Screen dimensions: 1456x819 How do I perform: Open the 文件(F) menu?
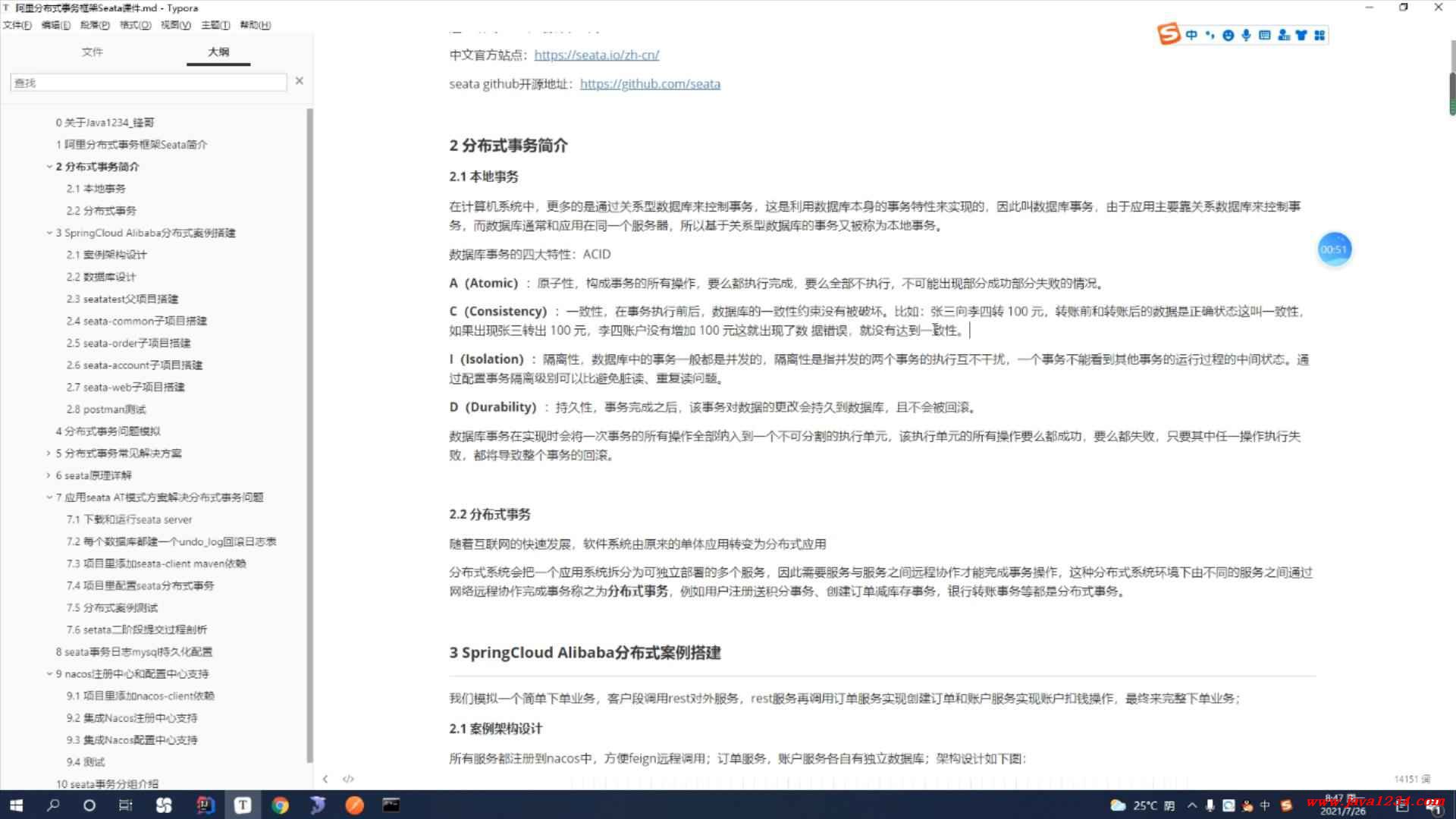[17, 25]
